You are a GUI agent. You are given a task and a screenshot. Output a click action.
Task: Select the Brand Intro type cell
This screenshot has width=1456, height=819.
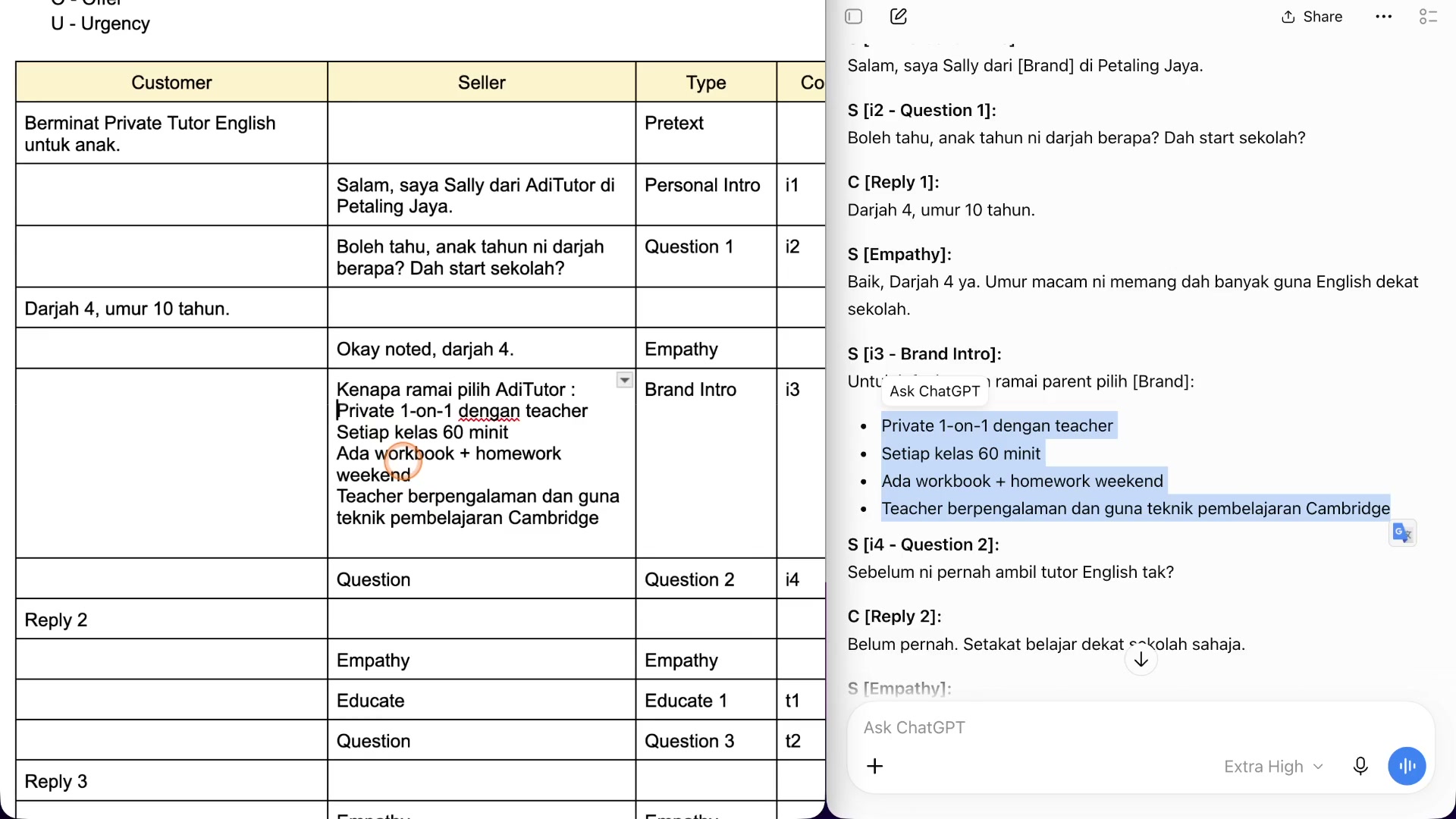coord(706,463)
